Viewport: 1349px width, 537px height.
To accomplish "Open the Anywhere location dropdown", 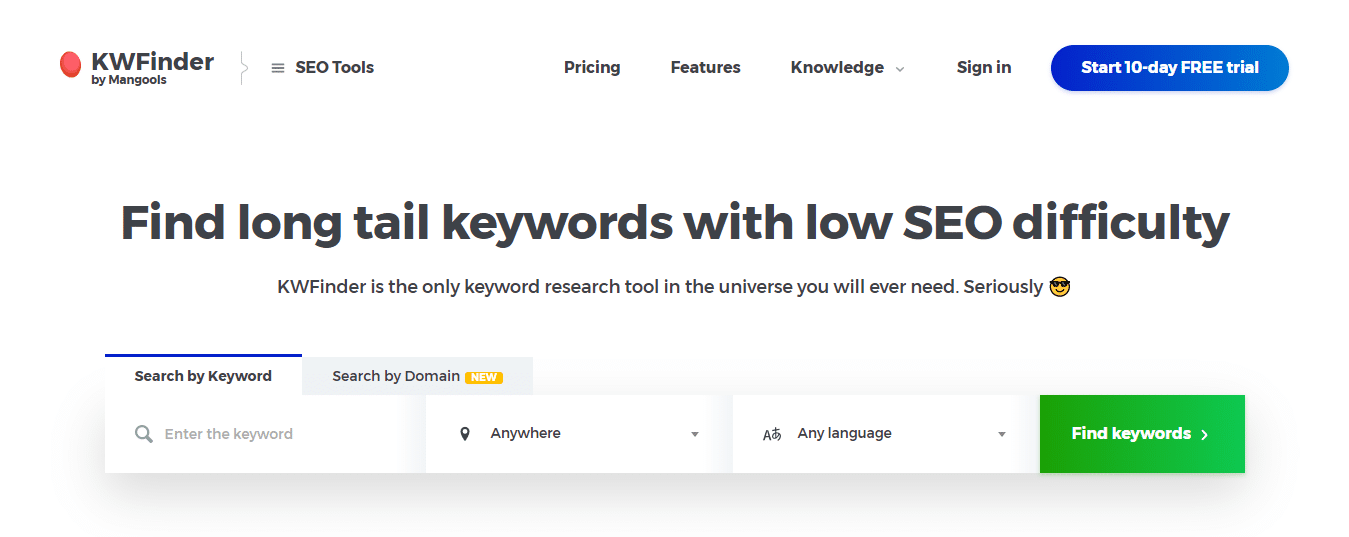I will (x=579, y=434).
